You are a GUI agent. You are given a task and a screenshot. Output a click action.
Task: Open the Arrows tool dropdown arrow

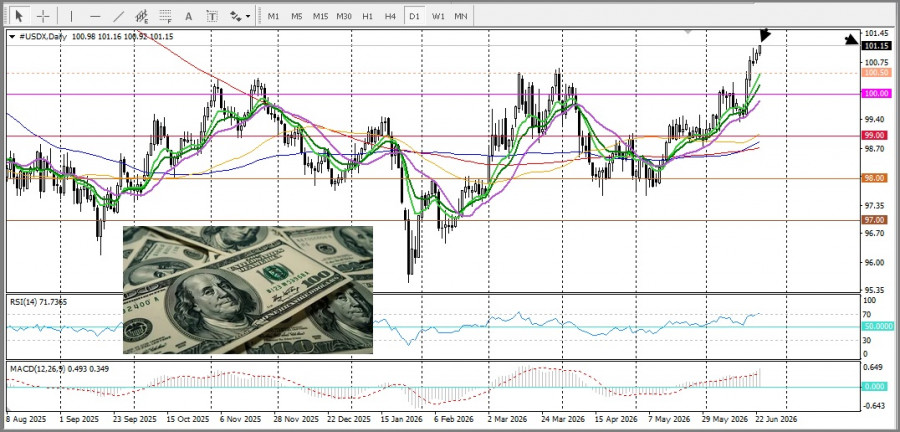[x=249, y=16]
